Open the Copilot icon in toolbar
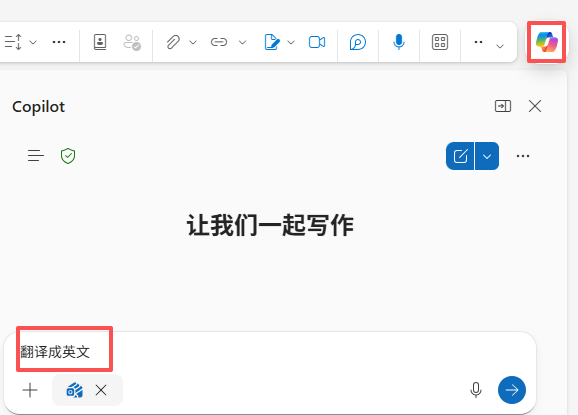578x415 pixels. [x=546, y=42]
